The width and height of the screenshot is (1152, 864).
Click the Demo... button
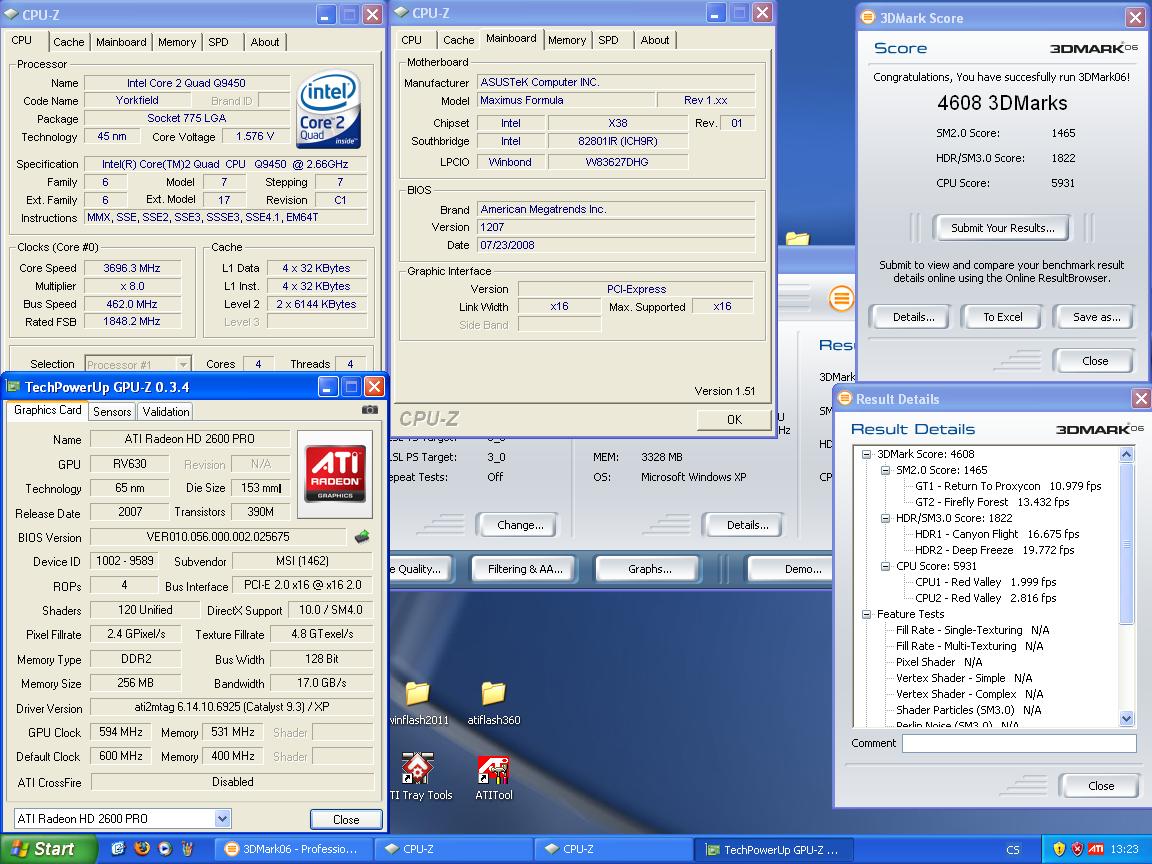791,569
